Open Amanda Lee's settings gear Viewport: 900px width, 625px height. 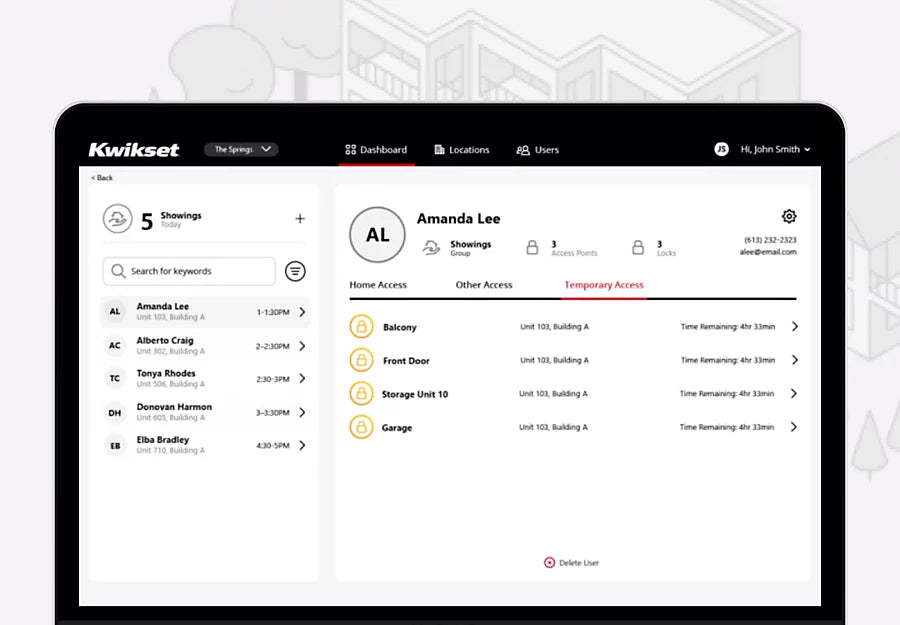click(x=788, y=215)
